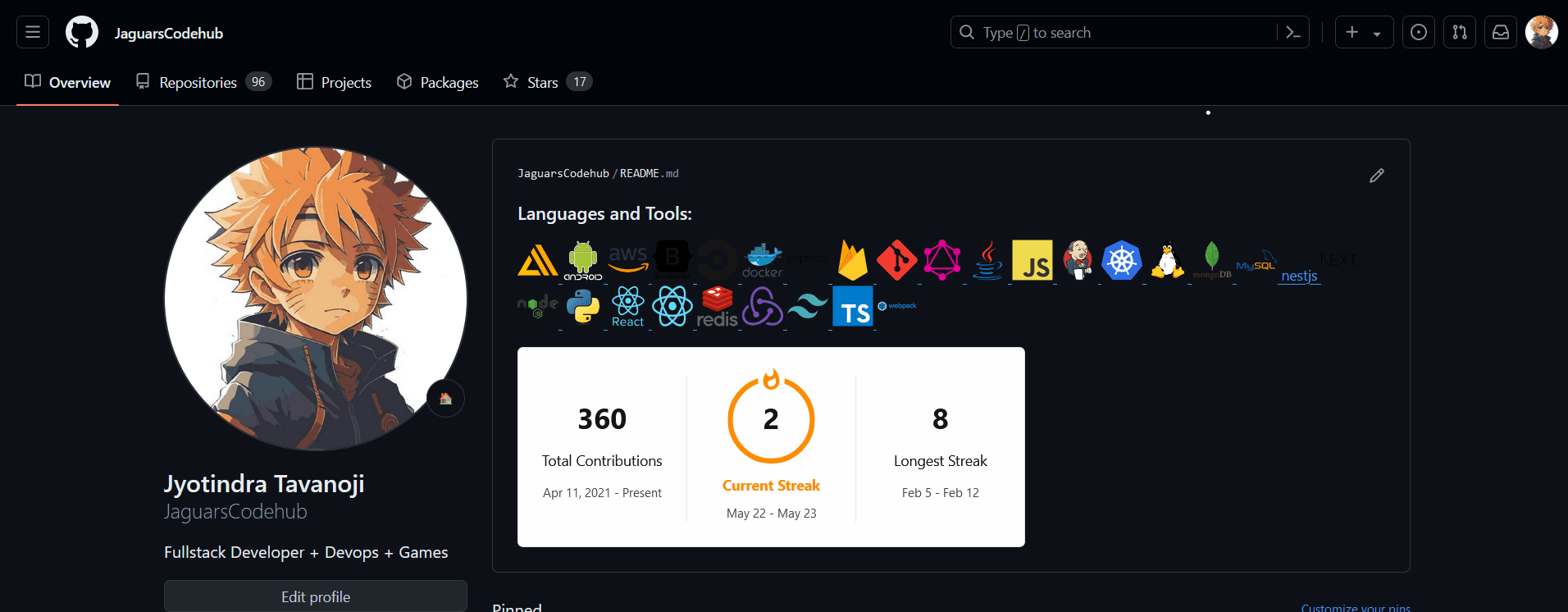This screenshot has width=1568, height=612.
Task: Click the GitHub Octocat logo
Action: click(82, 32)
